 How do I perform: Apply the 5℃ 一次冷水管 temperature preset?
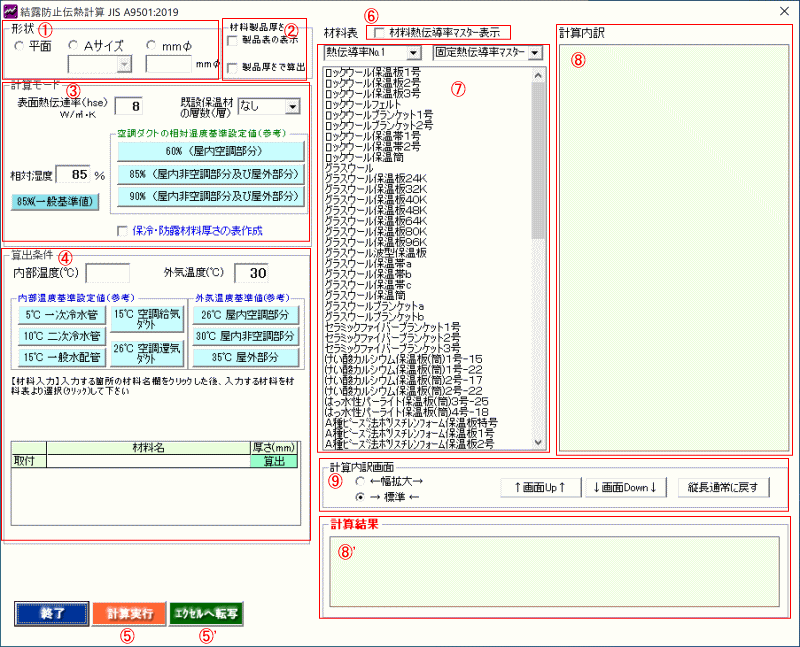coord(55,315)
